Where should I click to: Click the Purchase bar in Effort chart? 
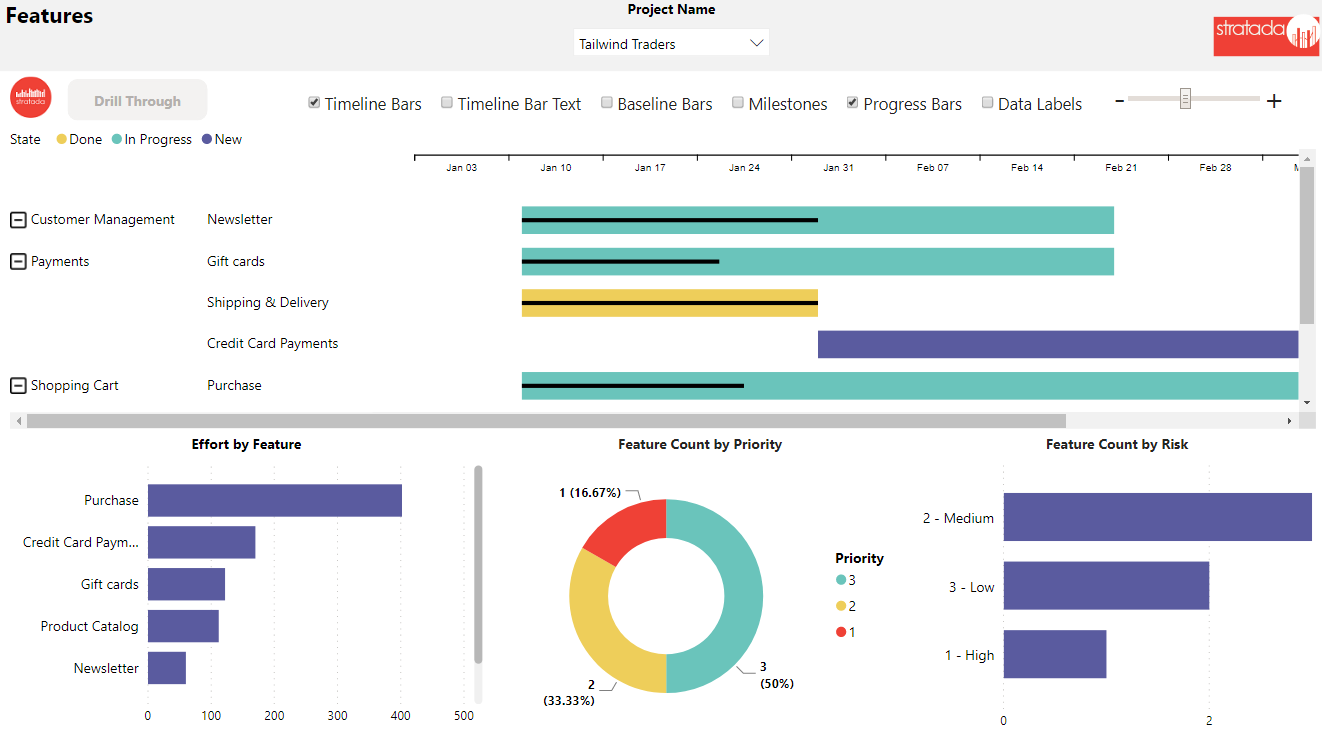tap(275, 500)
